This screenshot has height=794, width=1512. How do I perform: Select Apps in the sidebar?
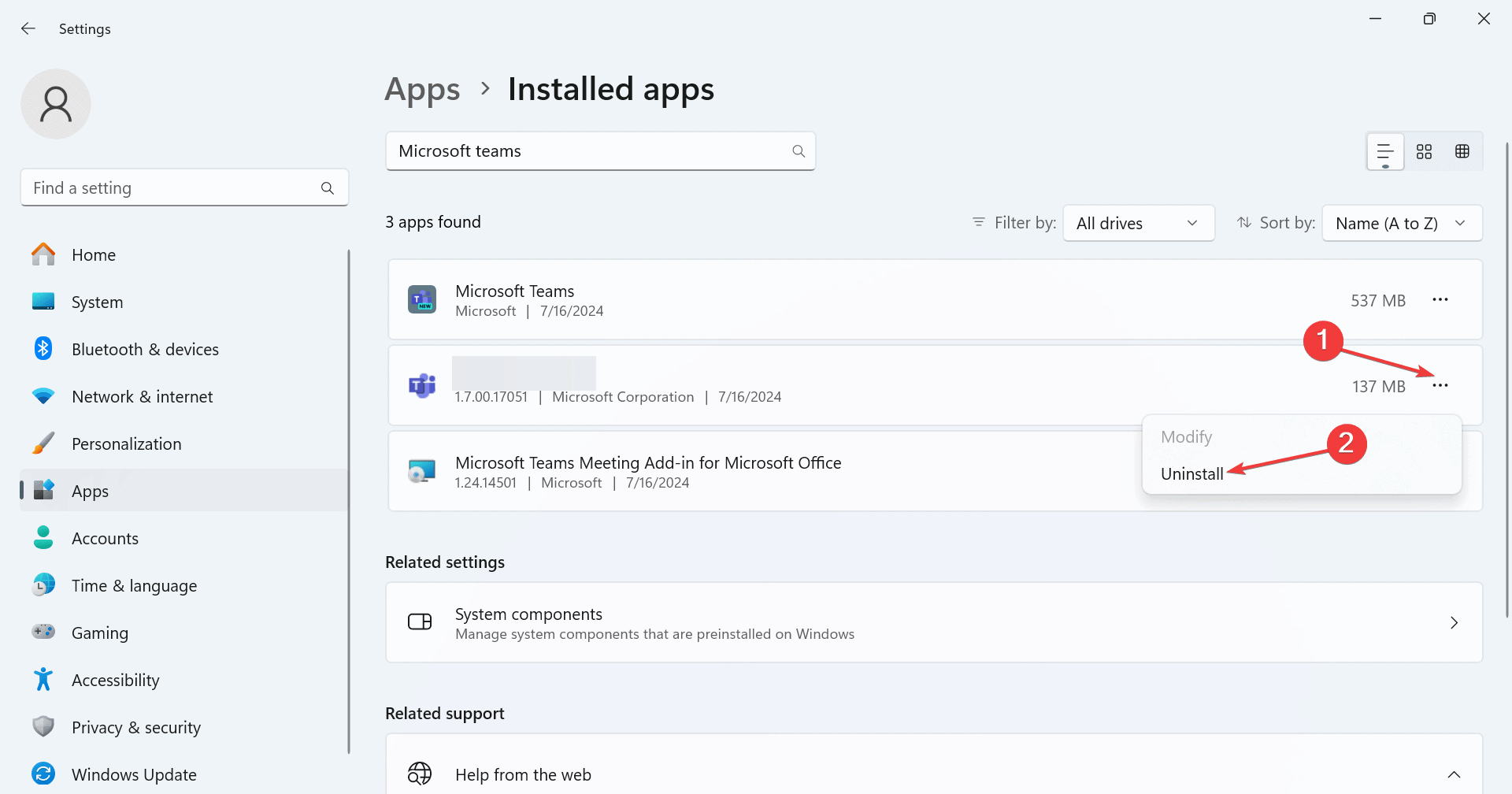[185, 491]
